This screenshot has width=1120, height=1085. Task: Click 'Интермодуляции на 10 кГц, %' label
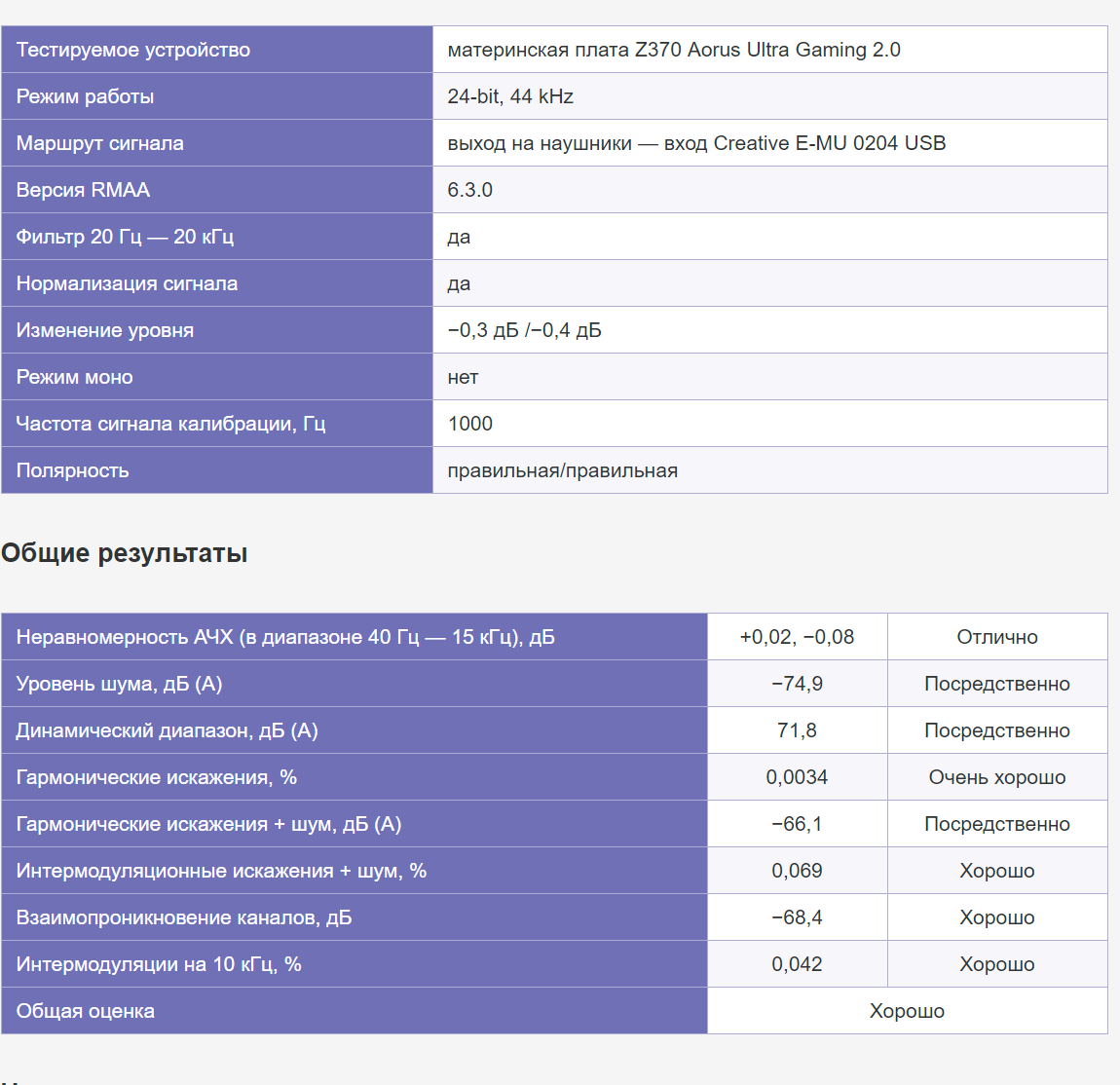coord(159,964)
